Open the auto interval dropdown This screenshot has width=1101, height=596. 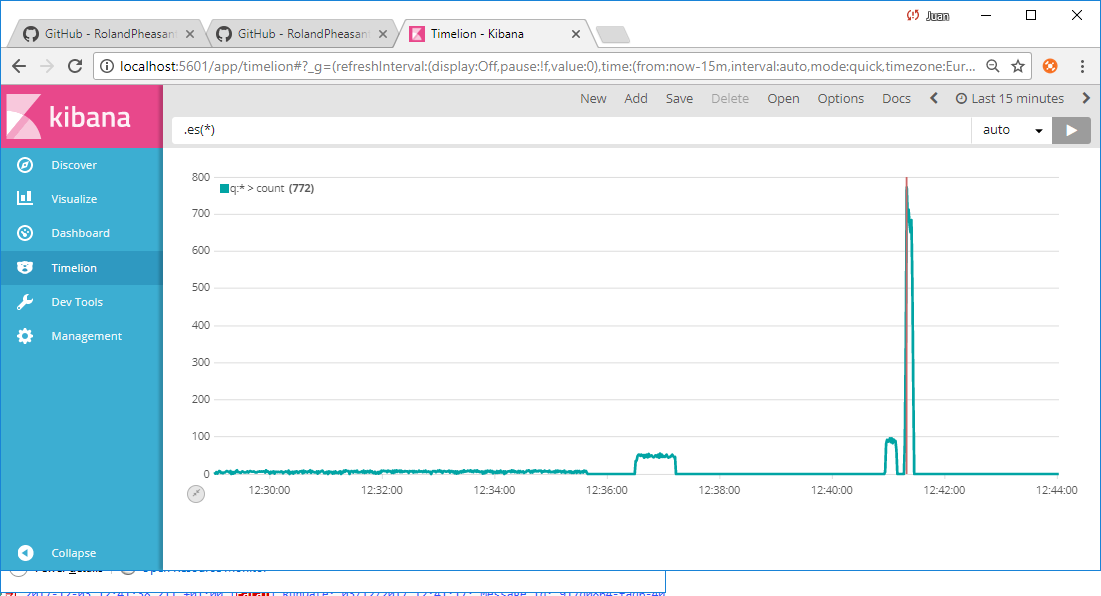[x=1012, y=130]
